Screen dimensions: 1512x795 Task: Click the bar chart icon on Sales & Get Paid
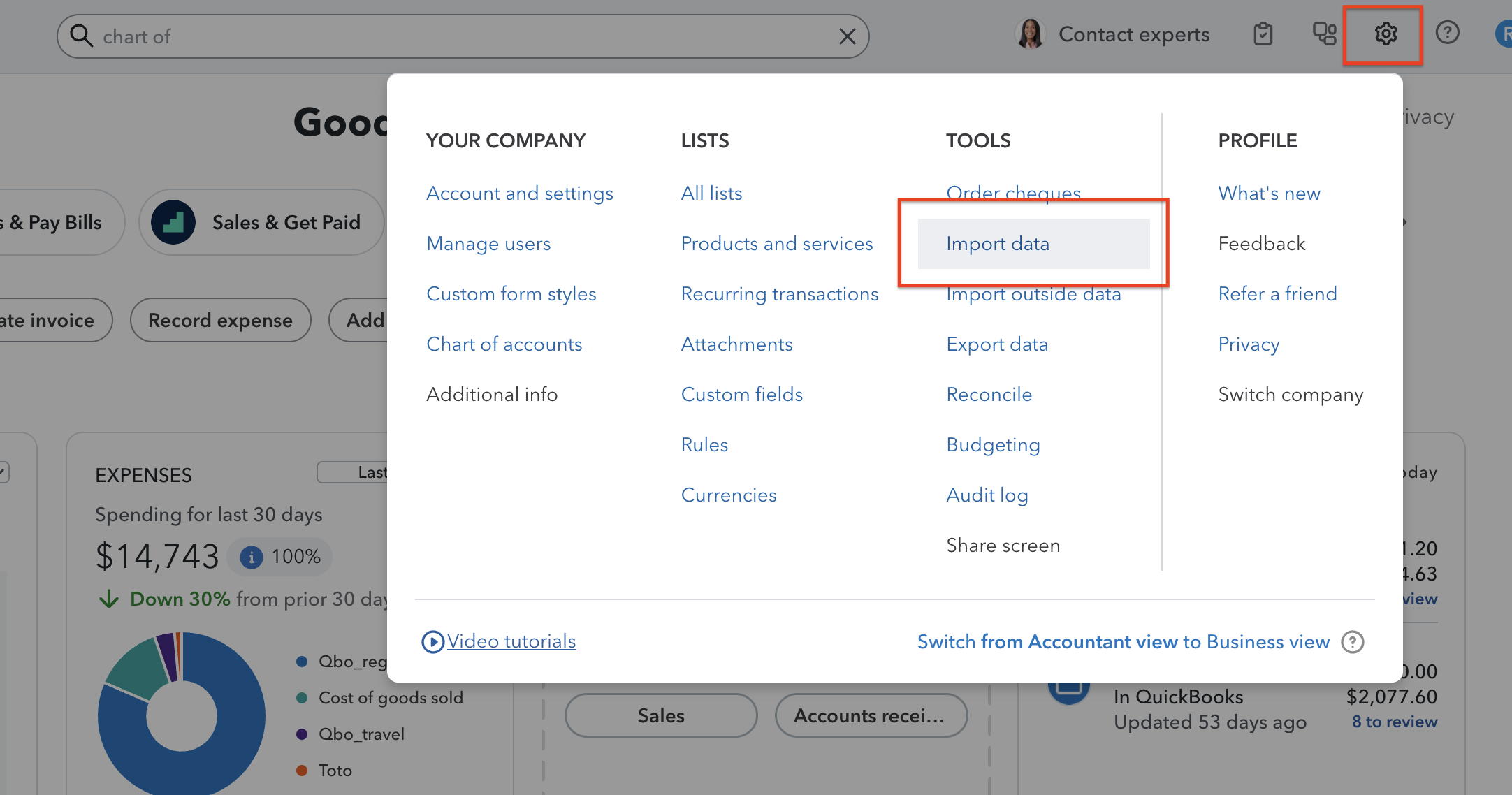pyautogui.click(x=173, y=221)
